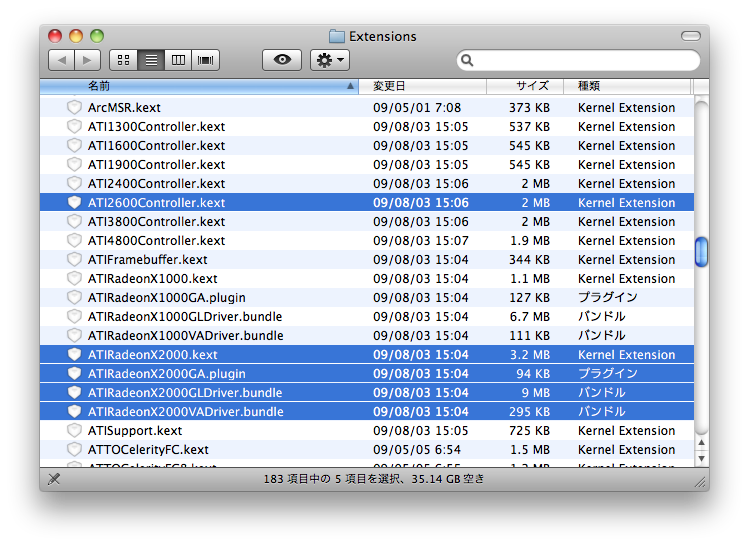Image resolution: width=749 pixels, height=546 pixels.
Task: Click the status bar selection count text
Action: point(374,479)
